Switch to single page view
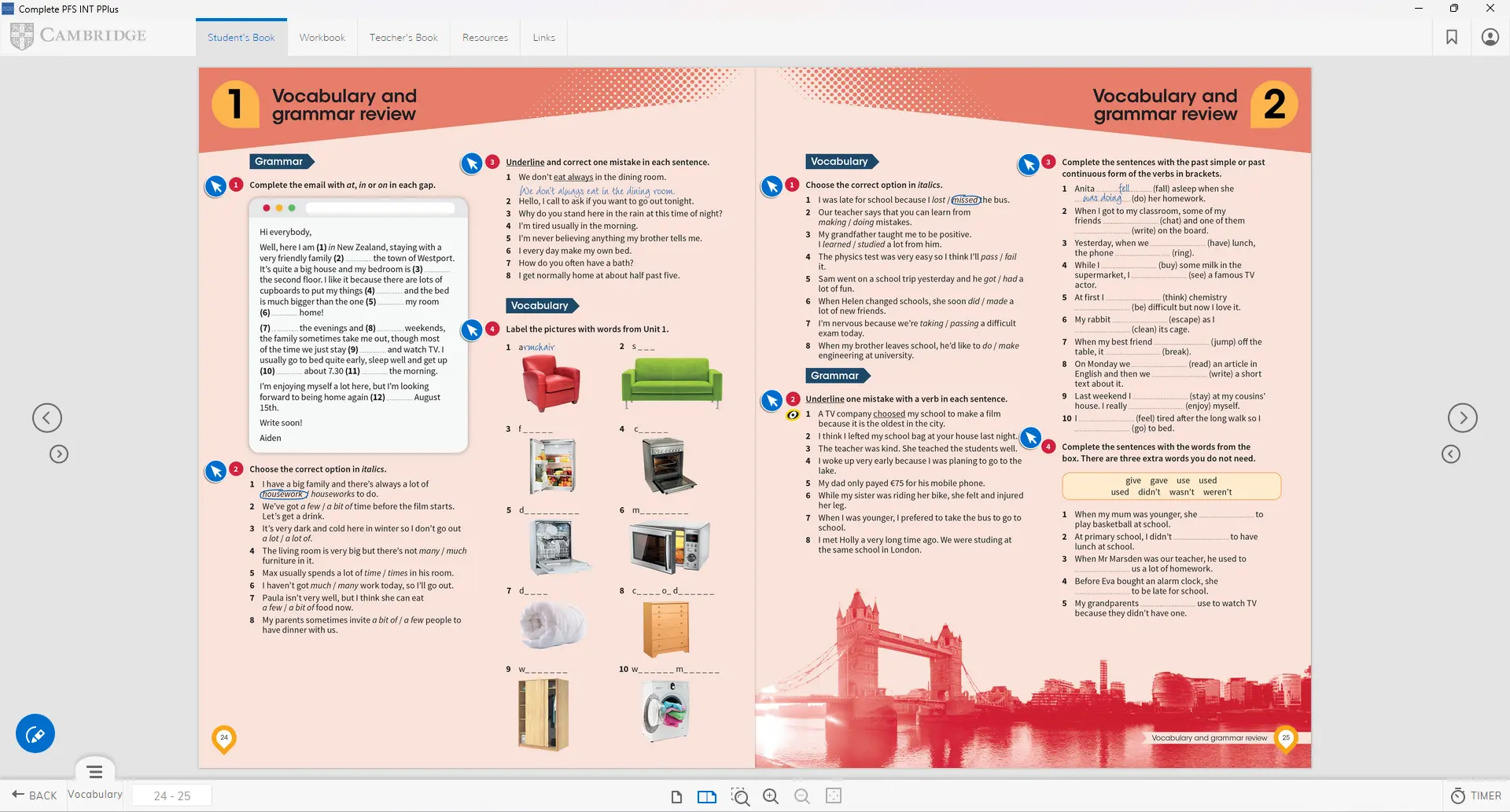 coord(676,796)
